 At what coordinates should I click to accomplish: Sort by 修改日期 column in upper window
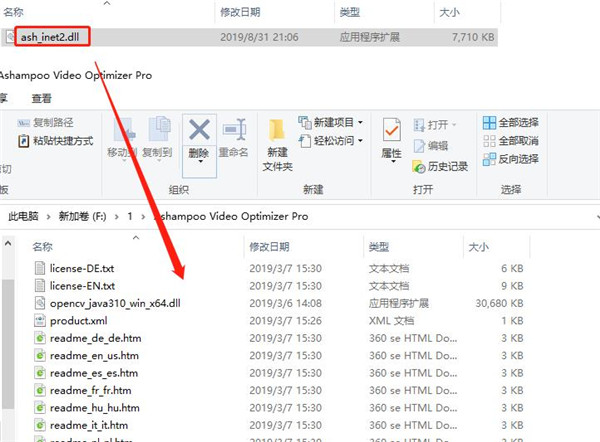[x=240, y=12]
